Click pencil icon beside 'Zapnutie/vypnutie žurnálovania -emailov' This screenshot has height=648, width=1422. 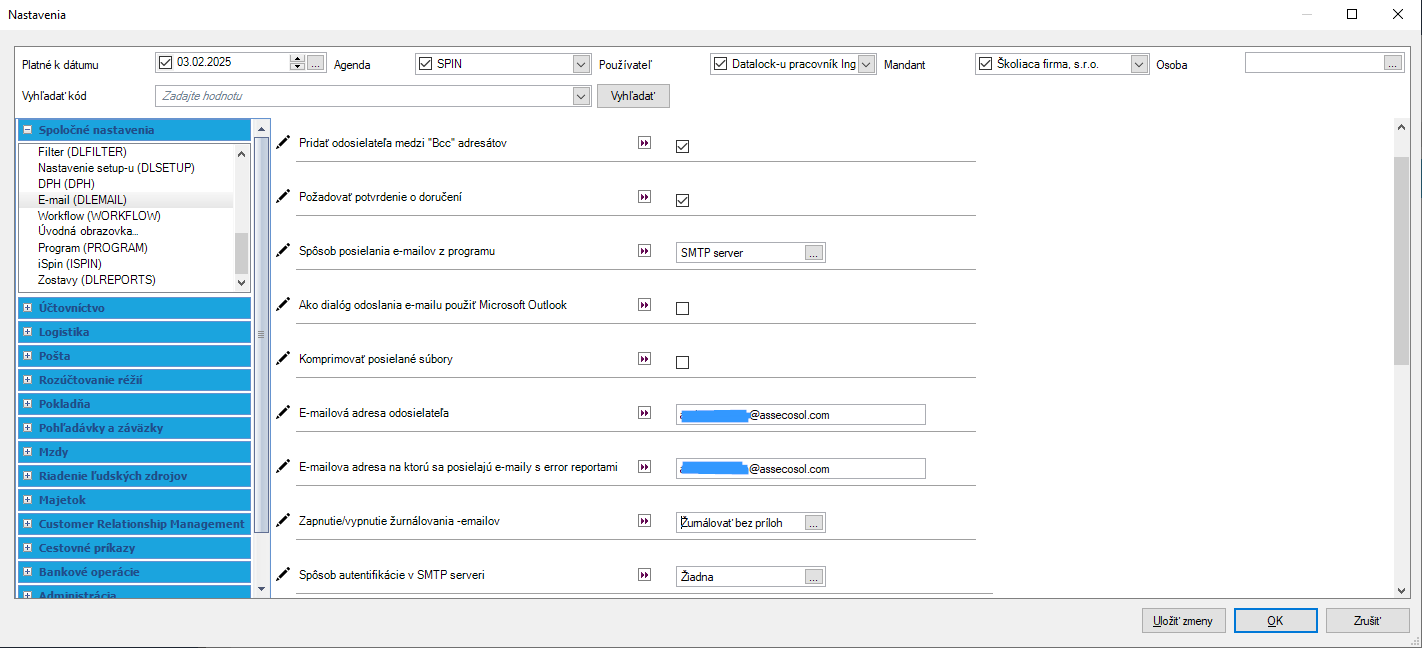point(283,521)
